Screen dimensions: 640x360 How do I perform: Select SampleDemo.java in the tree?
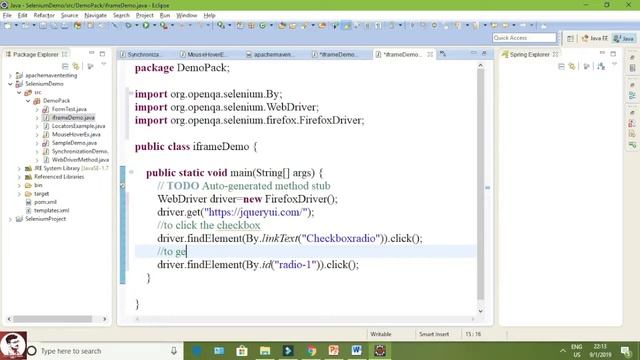click(74, 143)
